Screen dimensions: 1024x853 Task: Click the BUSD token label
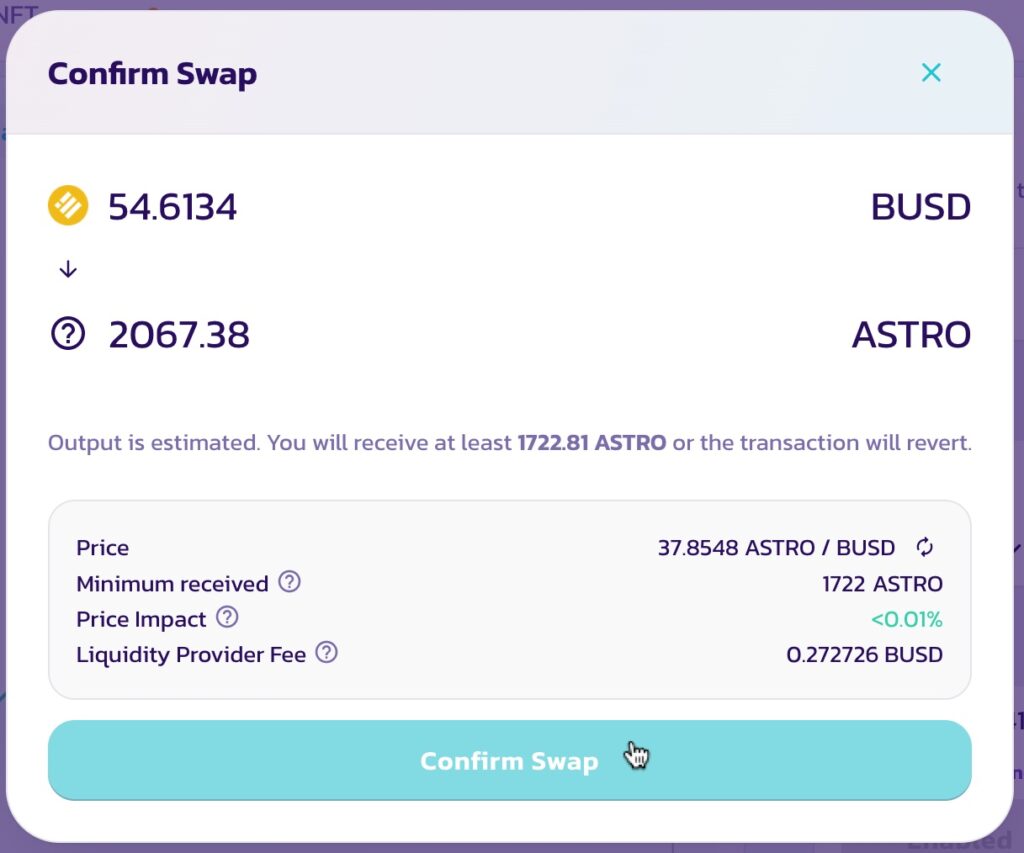pos(921,207)
